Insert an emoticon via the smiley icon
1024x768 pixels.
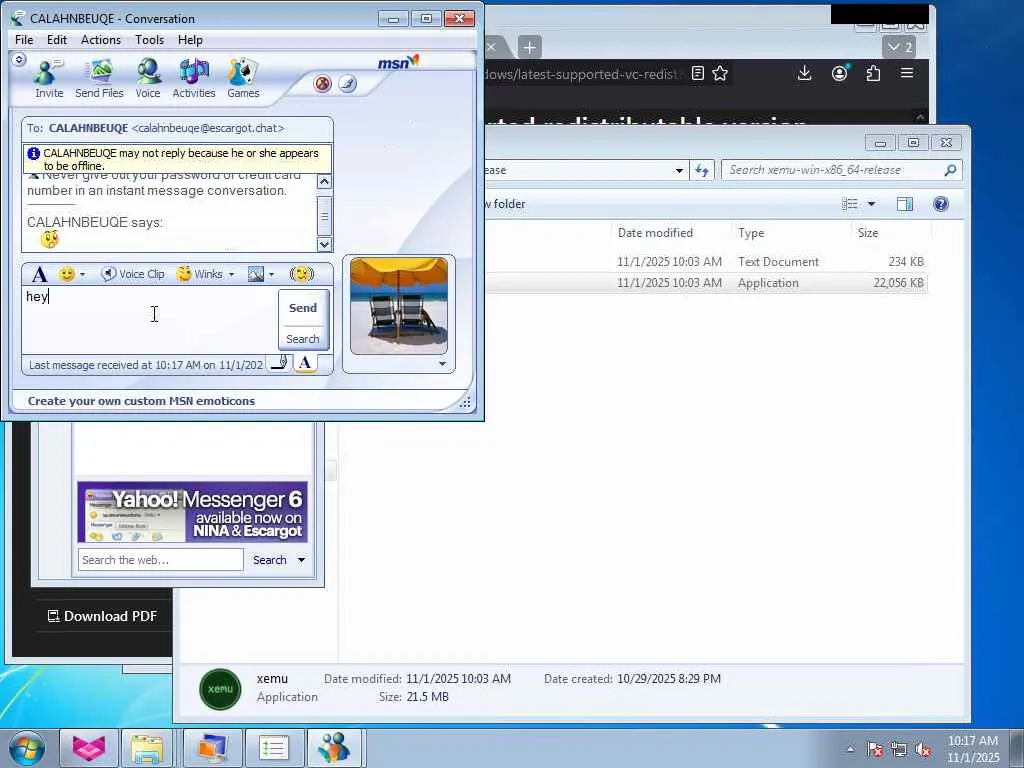click(x=67, y=274)
